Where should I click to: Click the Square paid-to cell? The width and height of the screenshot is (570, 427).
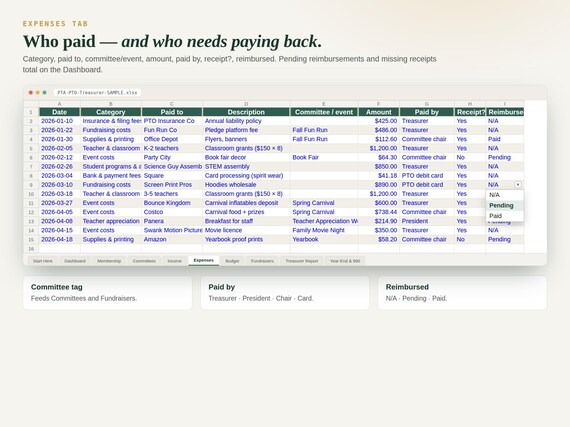(172, 176)
